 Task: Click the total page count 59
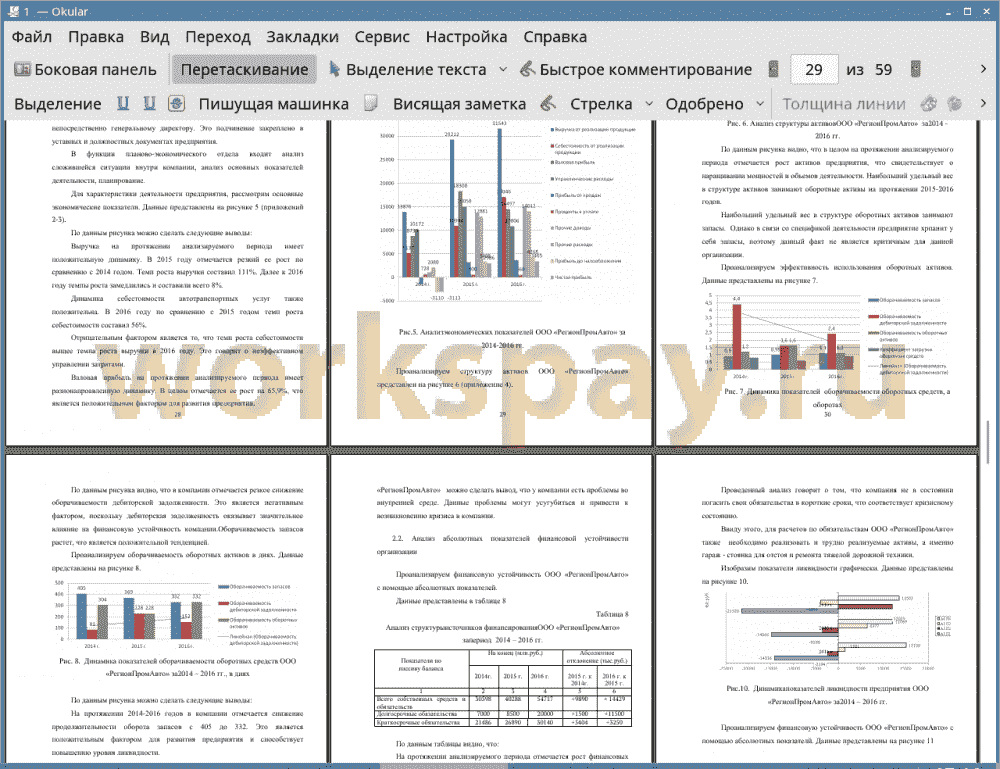(x=883, y=70)
